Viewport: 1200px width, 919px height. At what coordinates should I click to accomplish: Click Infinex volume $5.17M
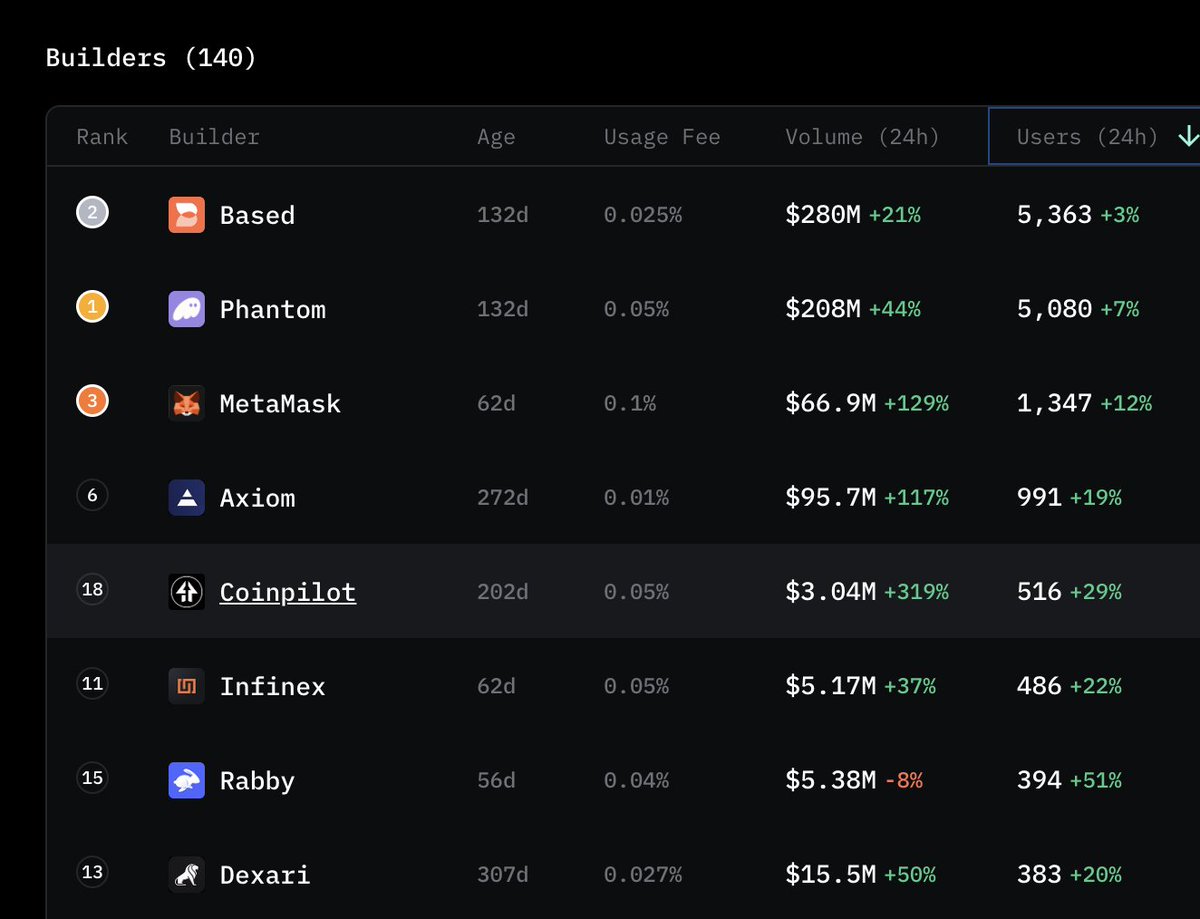[831, 686]
